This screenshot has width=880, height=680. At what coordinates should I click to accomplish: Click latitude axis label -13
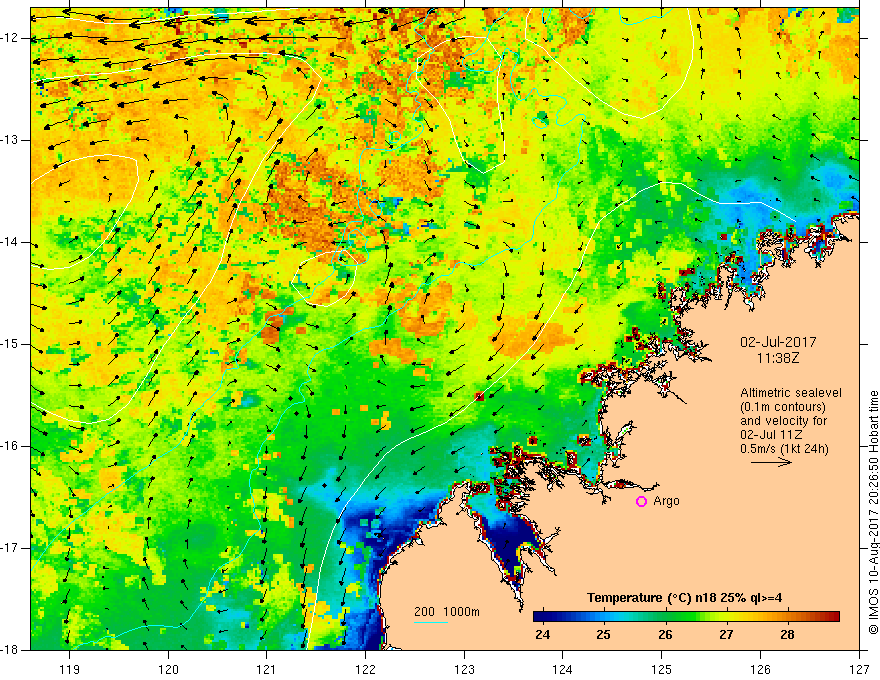[x=10, y=140]
